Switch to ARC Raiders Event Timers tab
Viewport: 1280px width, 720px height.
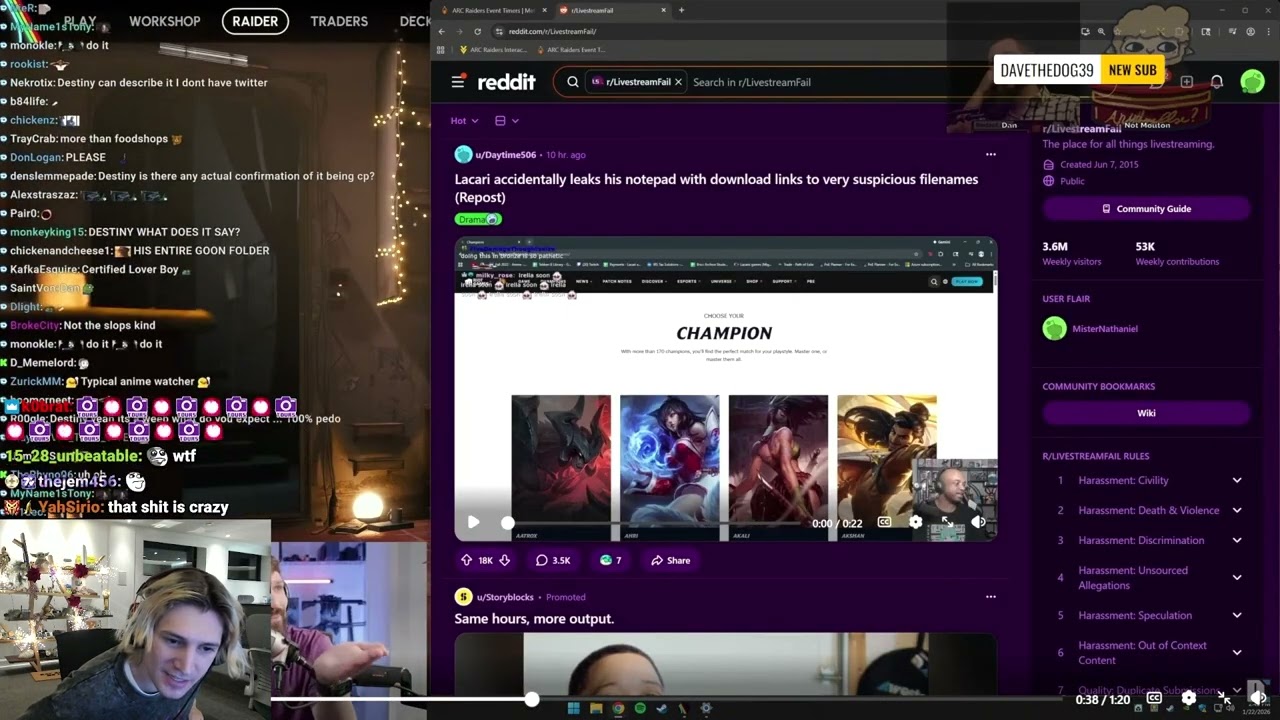click(x=492, y=10)
